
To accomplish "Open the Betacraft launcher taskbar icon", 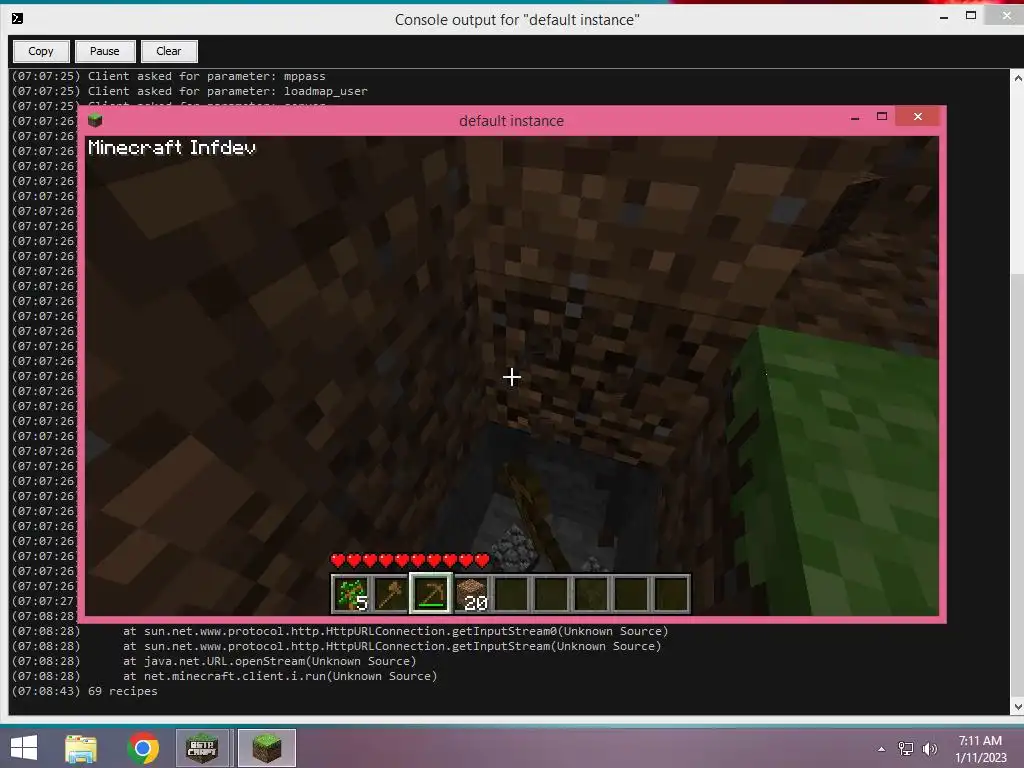I will pyautogui.click(x=202, y=748).
